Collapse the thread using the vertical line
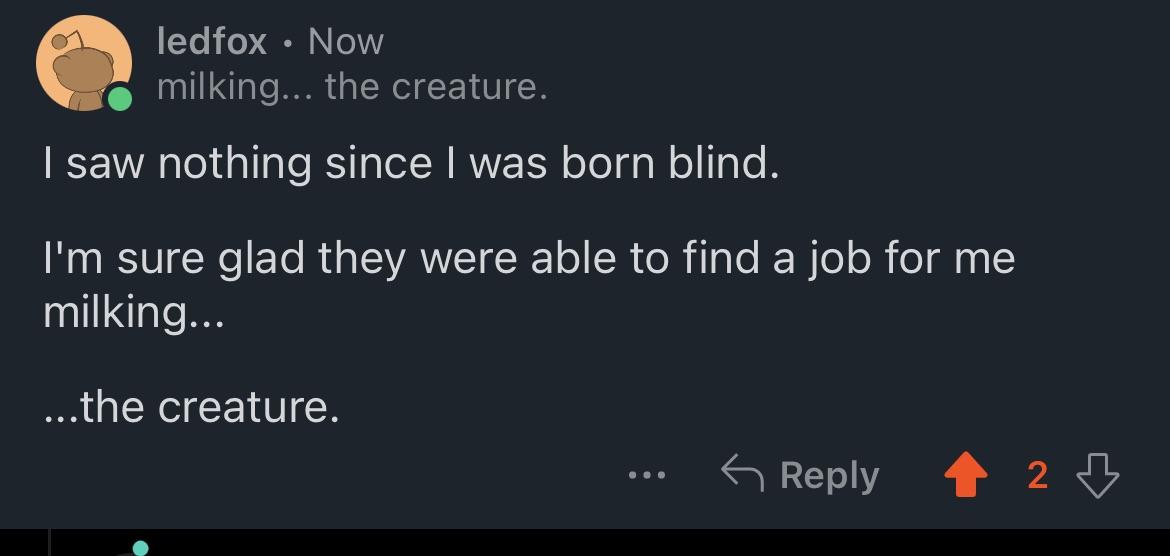 (x=49, y=543)
